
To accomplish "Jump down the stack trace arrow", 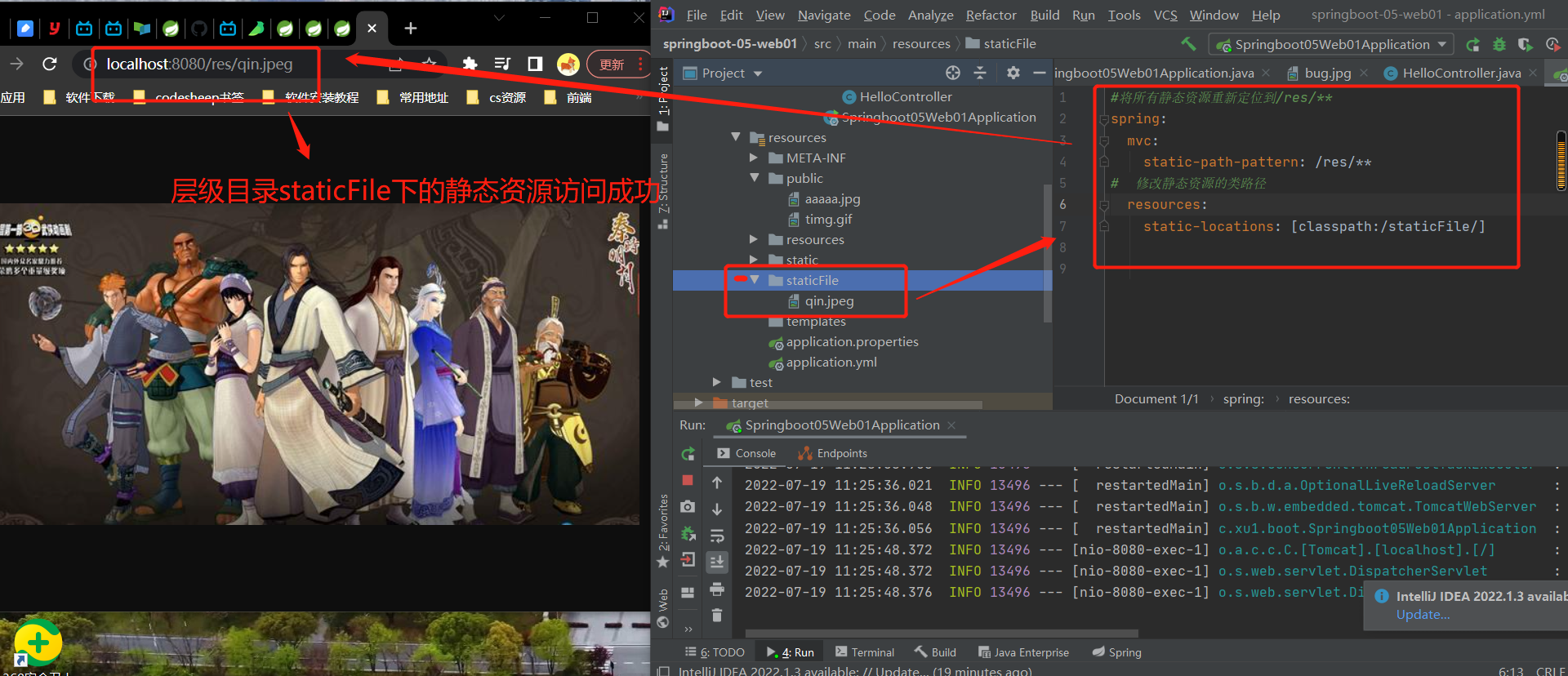I will coord(717,509).
